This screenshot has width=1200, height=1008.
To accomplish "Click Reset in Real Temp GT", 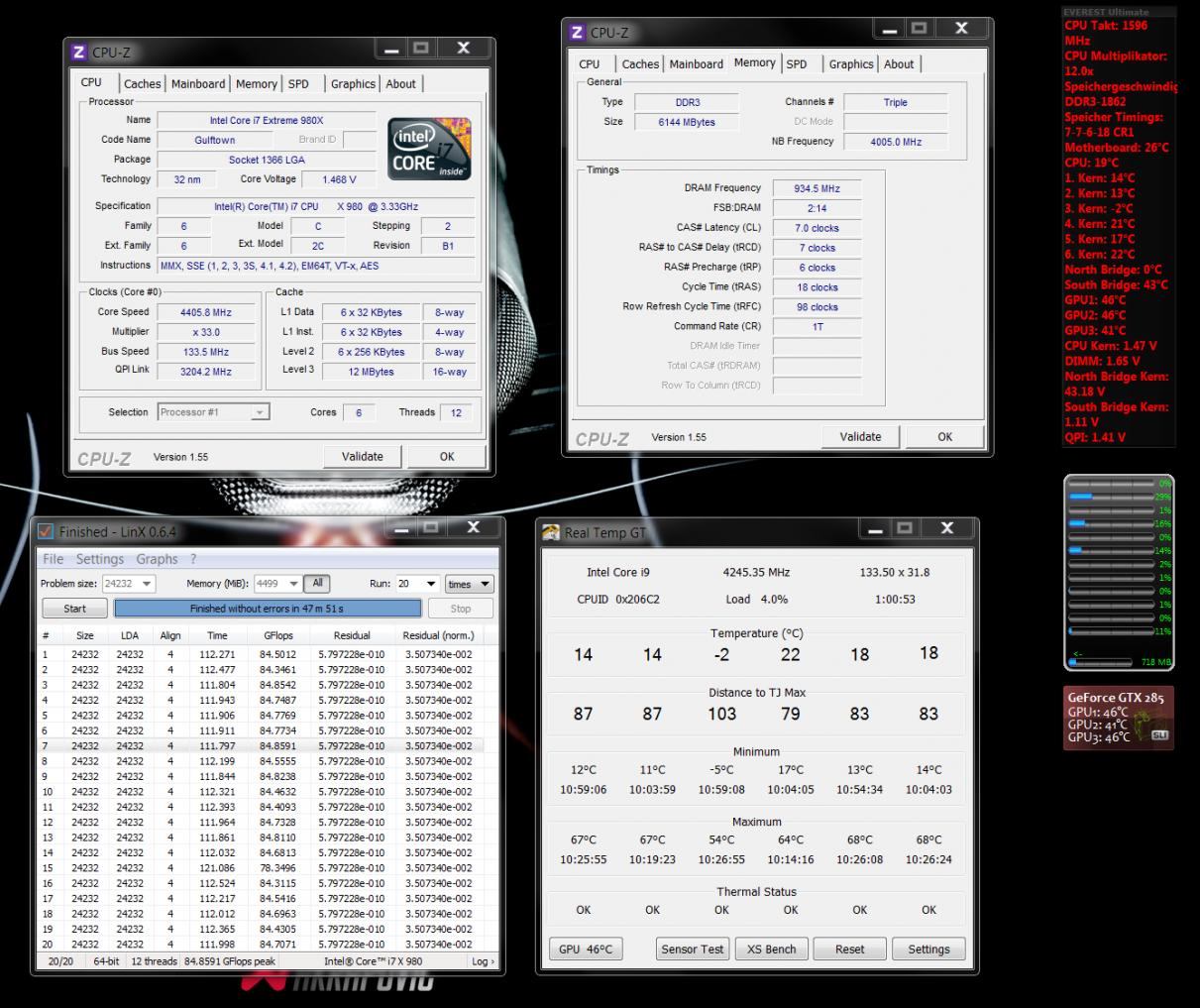I will coord(850,950).
